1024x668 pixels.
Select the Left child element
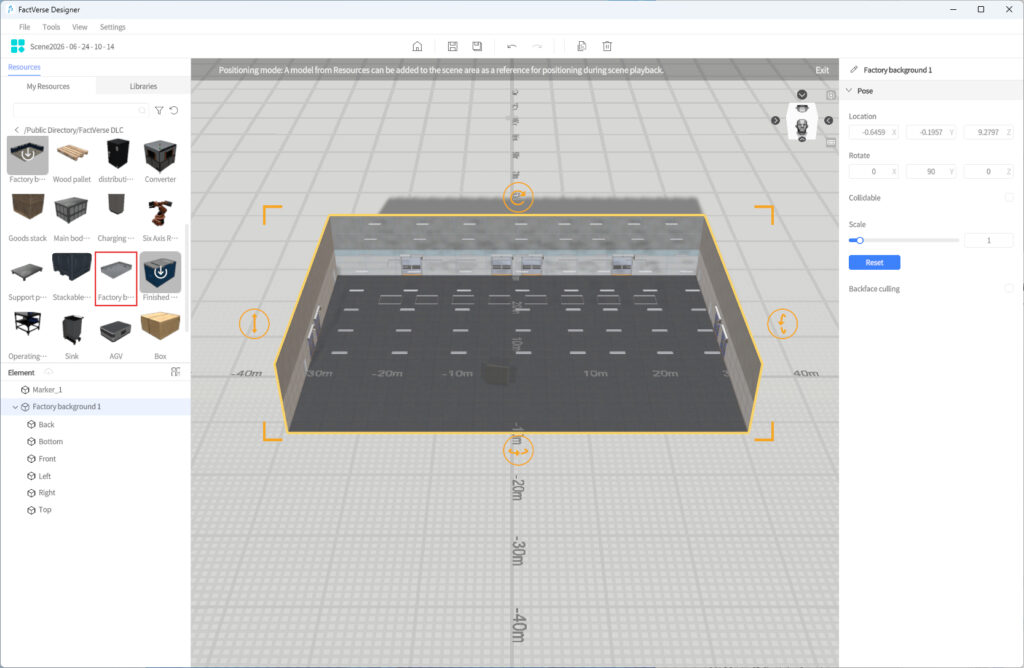click(44, 476)
